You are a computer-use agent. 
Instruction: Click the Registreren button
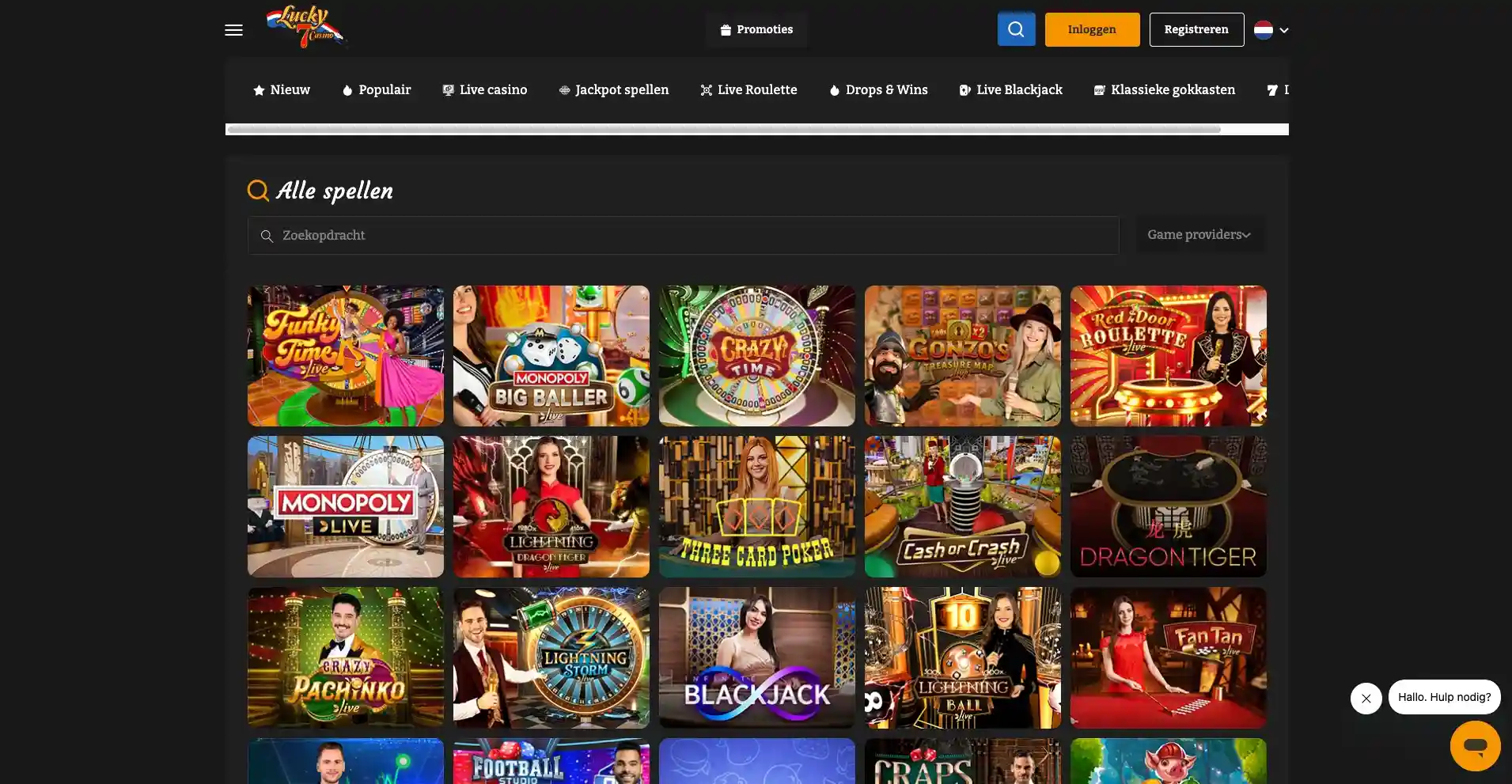point(1196,29)
